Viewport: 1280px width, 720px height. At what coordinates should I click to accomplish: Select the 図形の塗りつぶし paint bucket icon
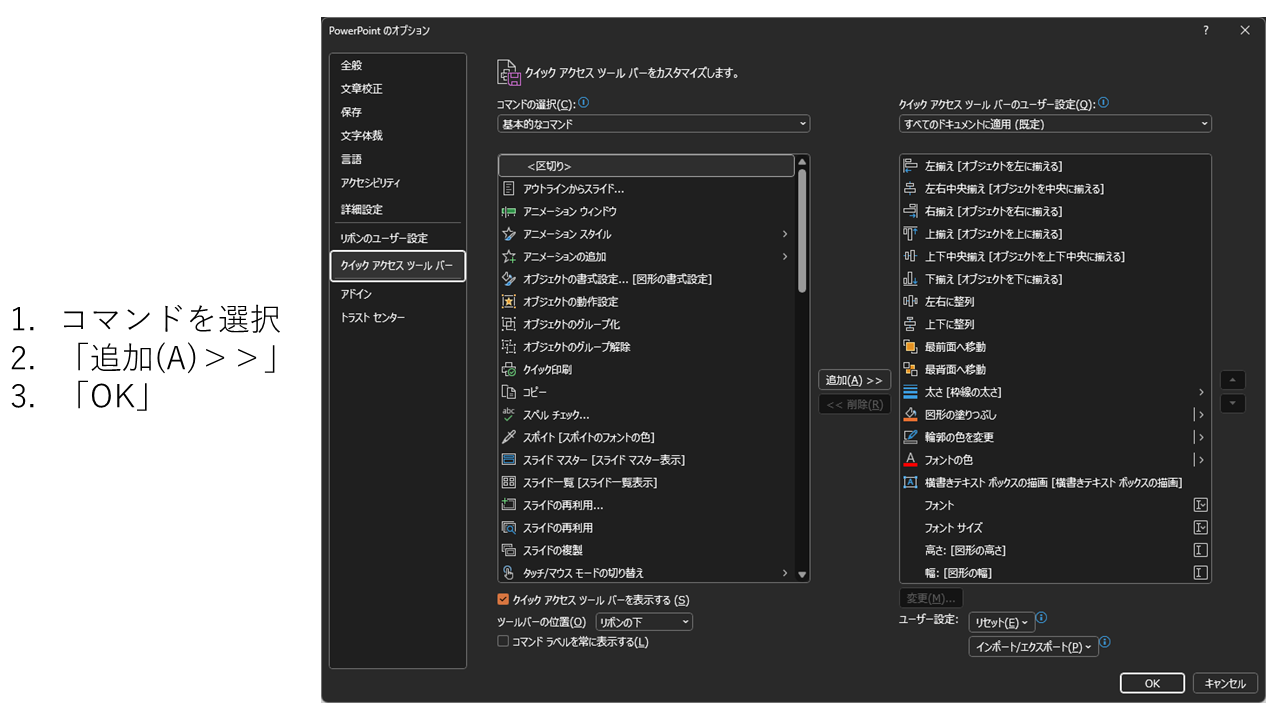point(910,414)
